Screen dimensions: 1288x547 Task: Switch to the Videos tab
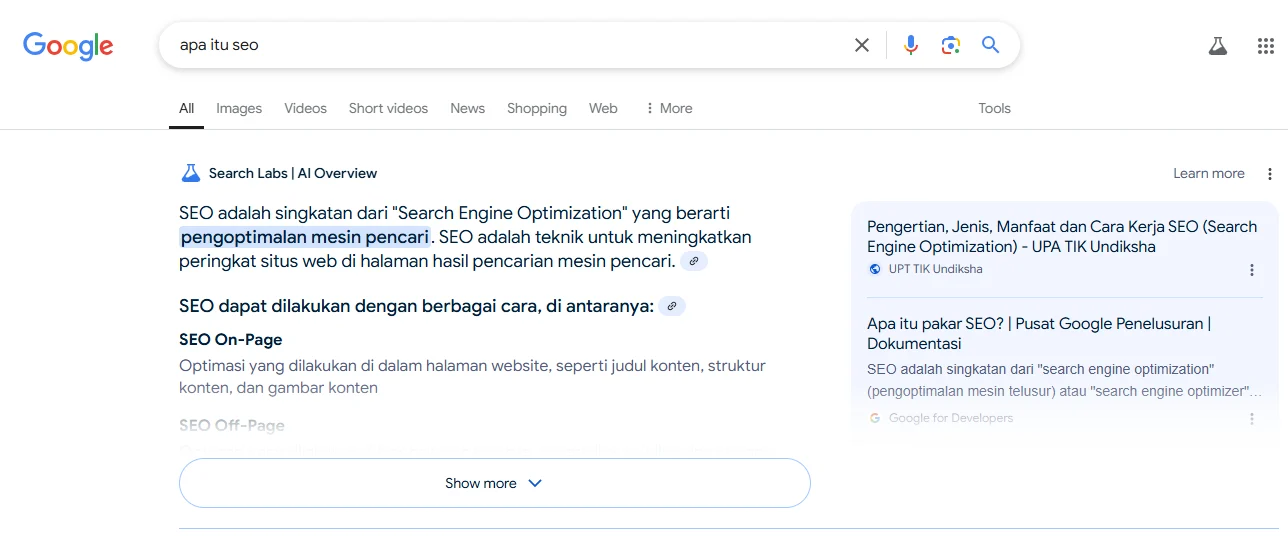305,108
